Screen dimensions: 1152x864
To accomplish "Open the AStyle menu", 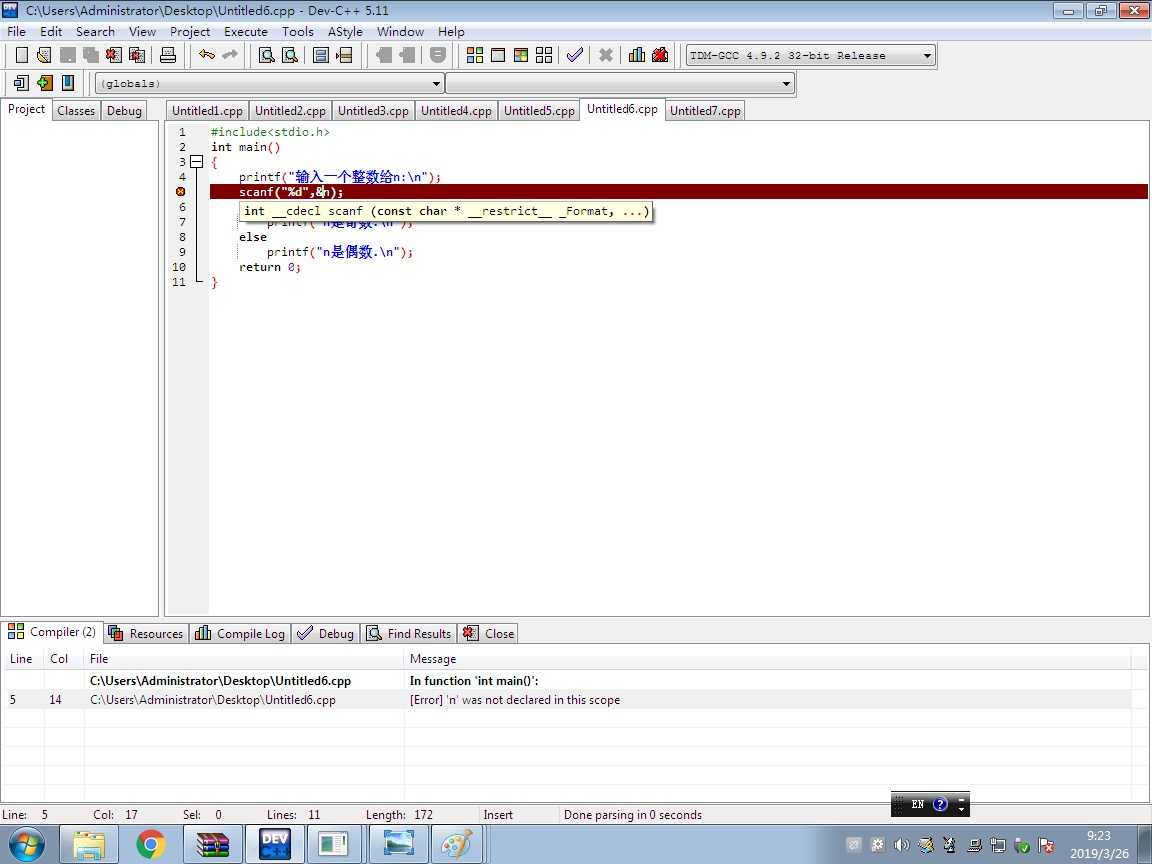I will point(345,32).
